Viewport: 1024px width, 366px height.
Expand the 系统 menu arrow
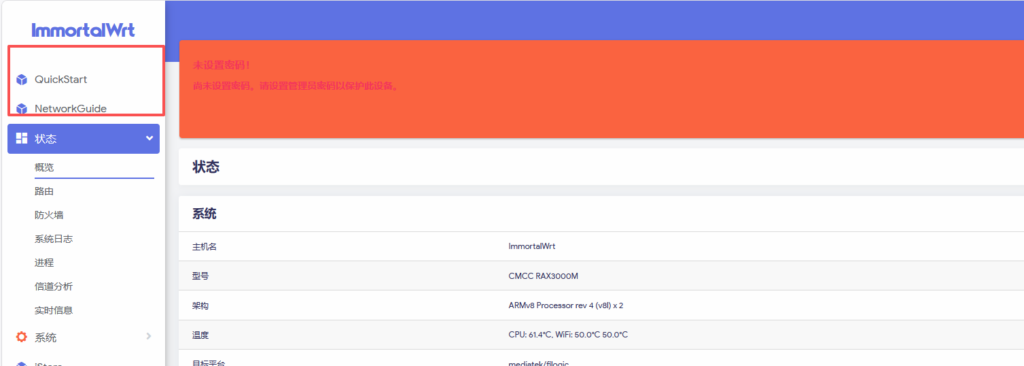149,337
